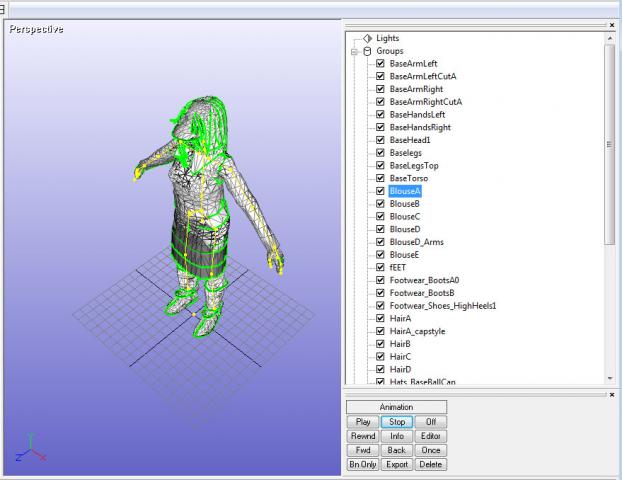Select Footwear_Shoes_HighHeels1 in the groups list

[443, 305]
